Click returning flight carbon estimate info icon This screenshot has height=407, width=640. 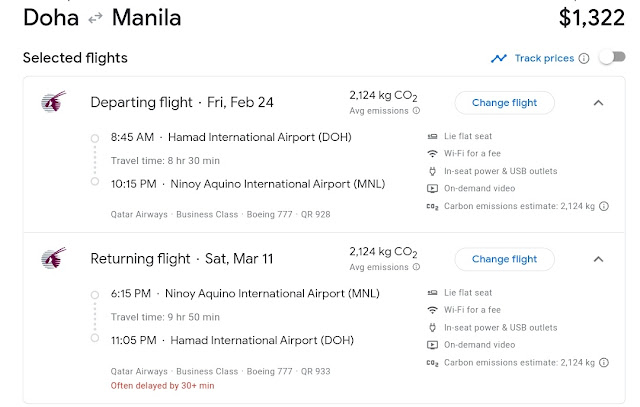point(604,363)
